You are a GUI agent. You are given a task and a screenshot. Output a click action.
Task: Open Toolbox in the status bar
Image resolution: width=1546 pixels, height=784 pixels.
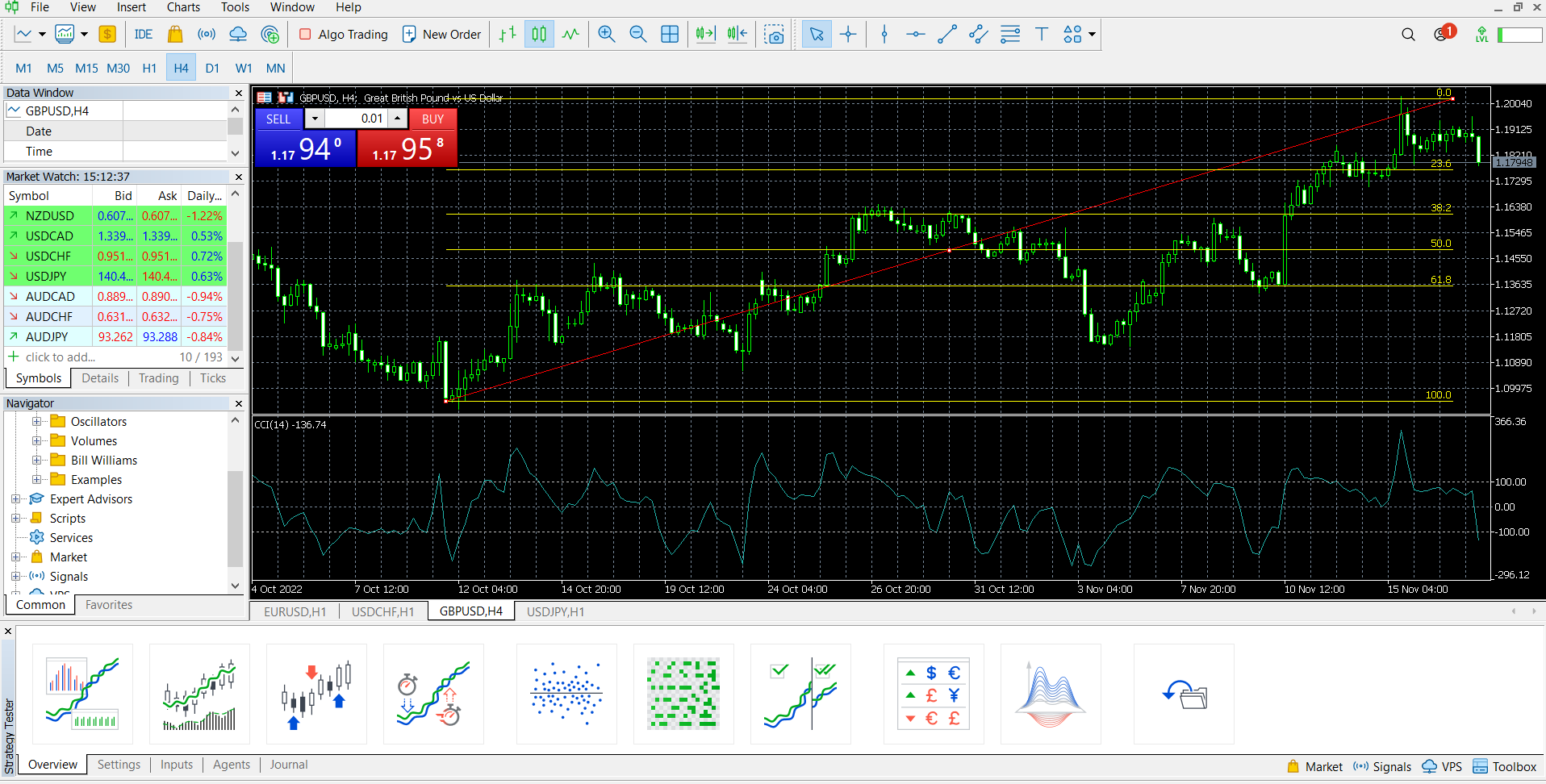coord(1505,766)
